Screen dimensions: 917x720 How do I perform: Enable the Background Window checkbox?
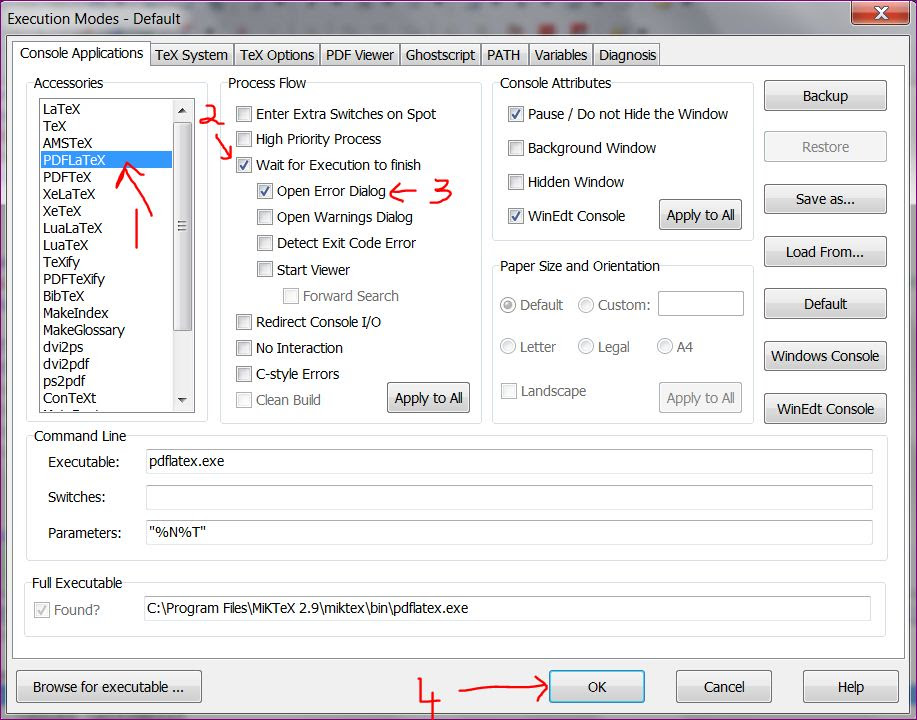[515, 148]
